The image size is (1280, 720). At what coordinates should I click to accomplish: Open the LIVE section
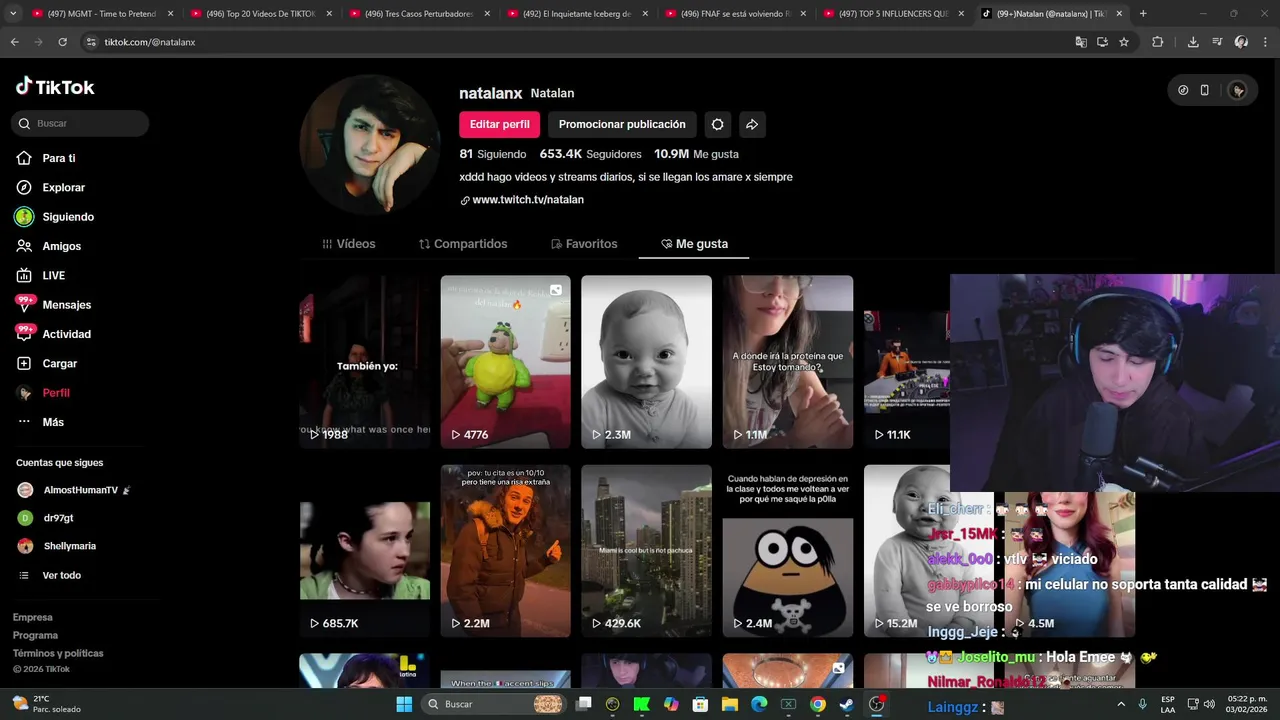(x=53, y=275)
